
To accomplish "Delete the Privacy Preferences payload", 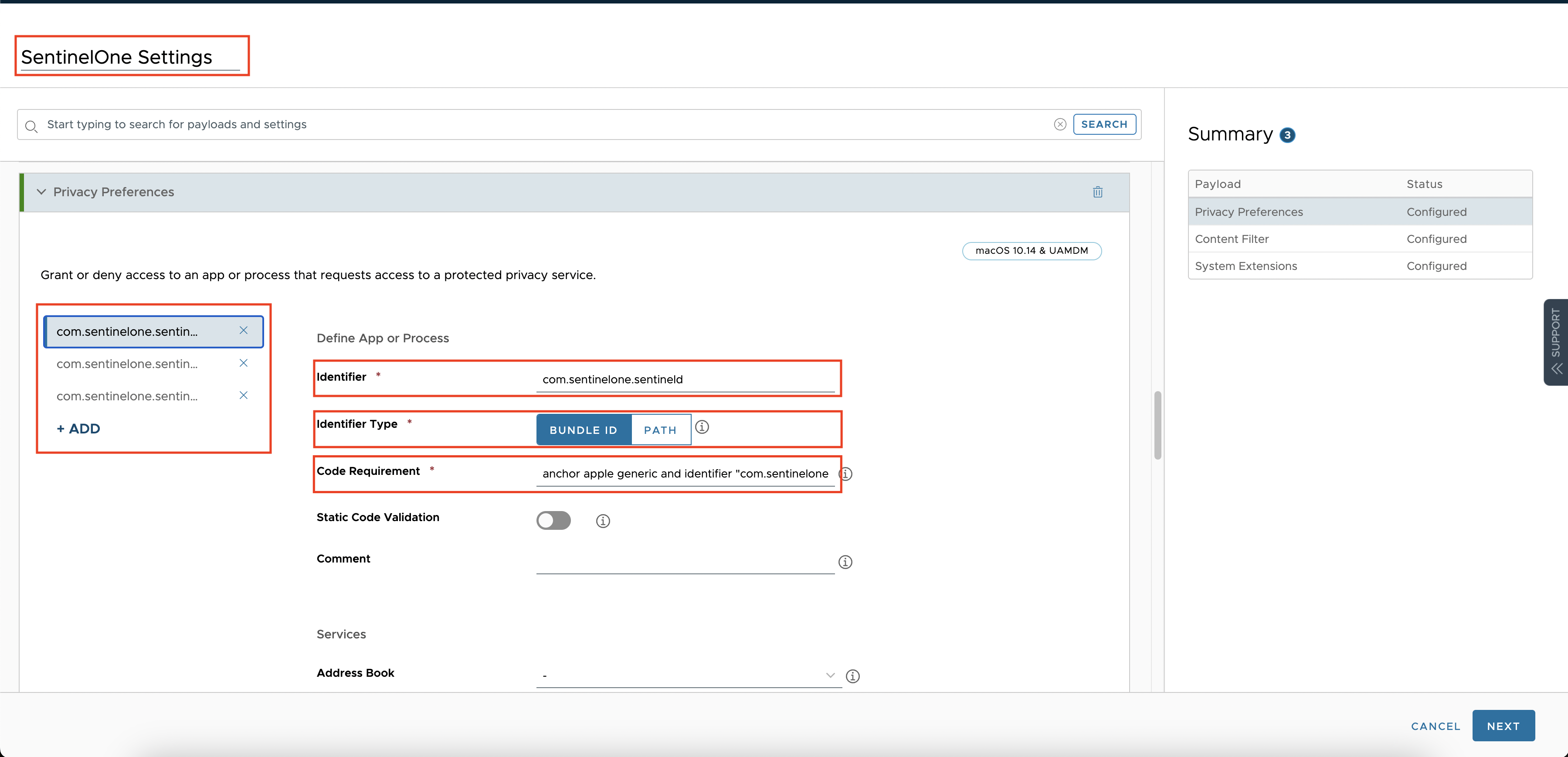I will tap(1097, 192).
